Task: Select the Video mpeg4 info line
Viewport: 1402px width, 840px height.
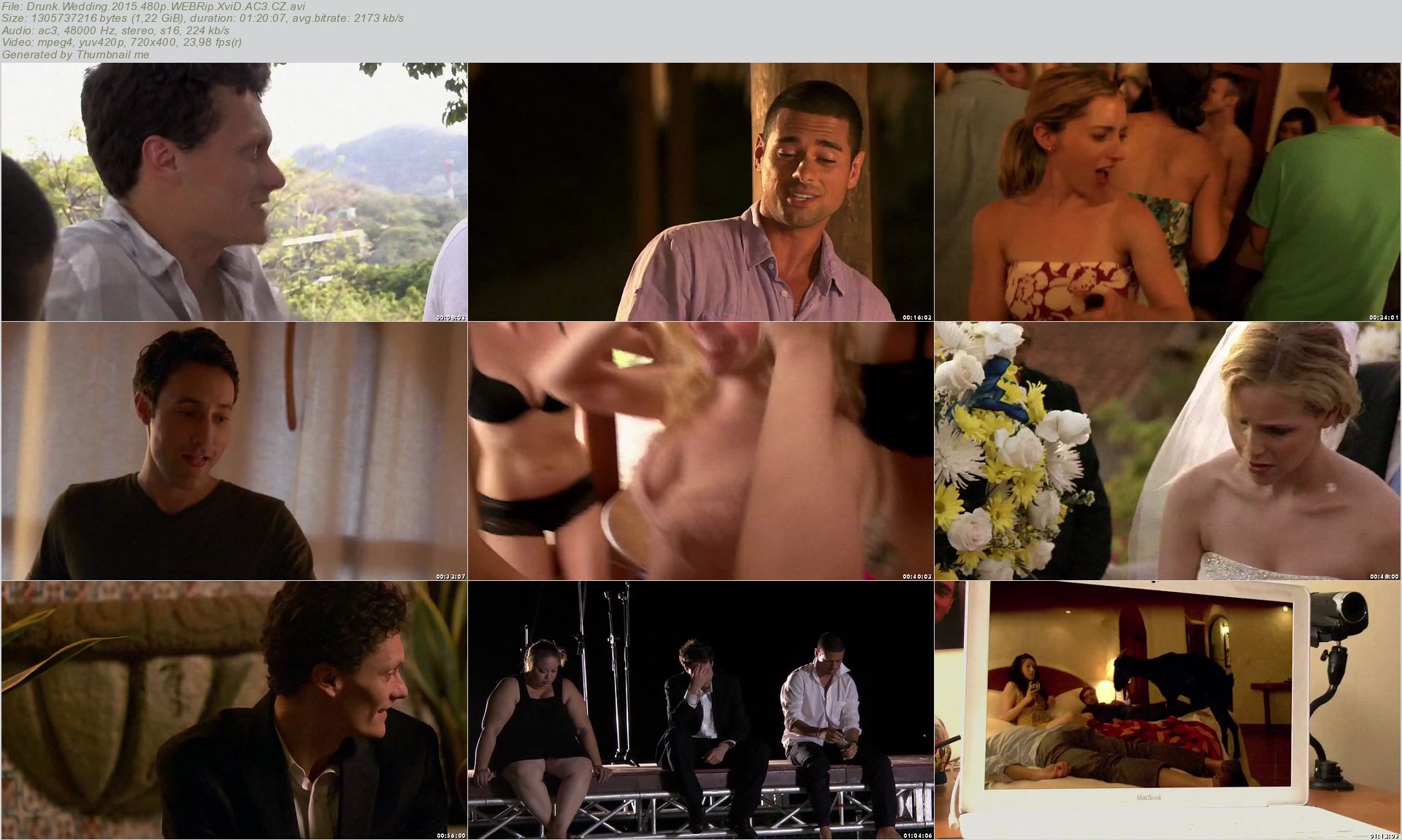Action: coord(121,42)
